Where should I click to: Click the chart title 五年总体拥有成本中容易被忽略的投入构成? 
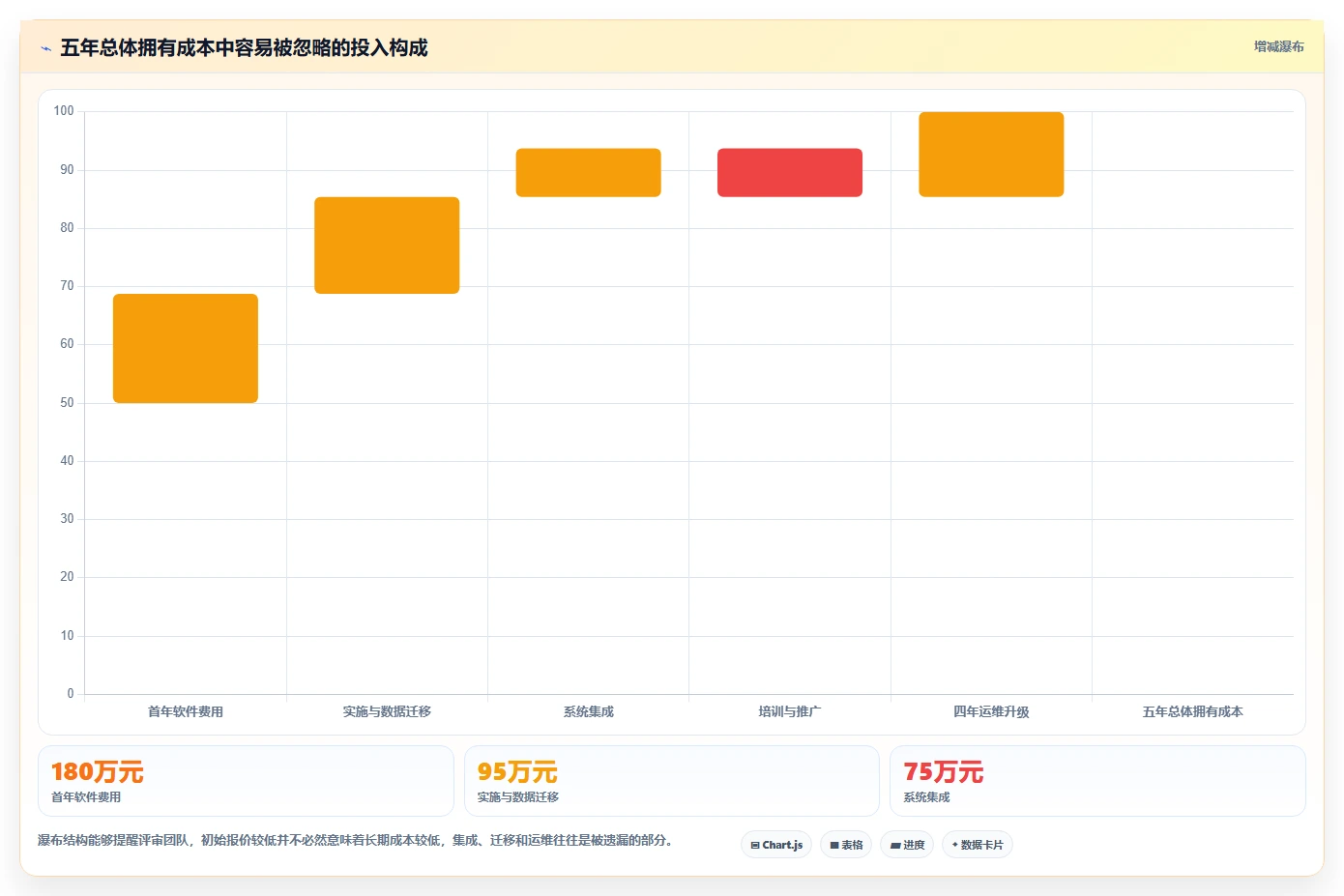[x=244, y=47]
